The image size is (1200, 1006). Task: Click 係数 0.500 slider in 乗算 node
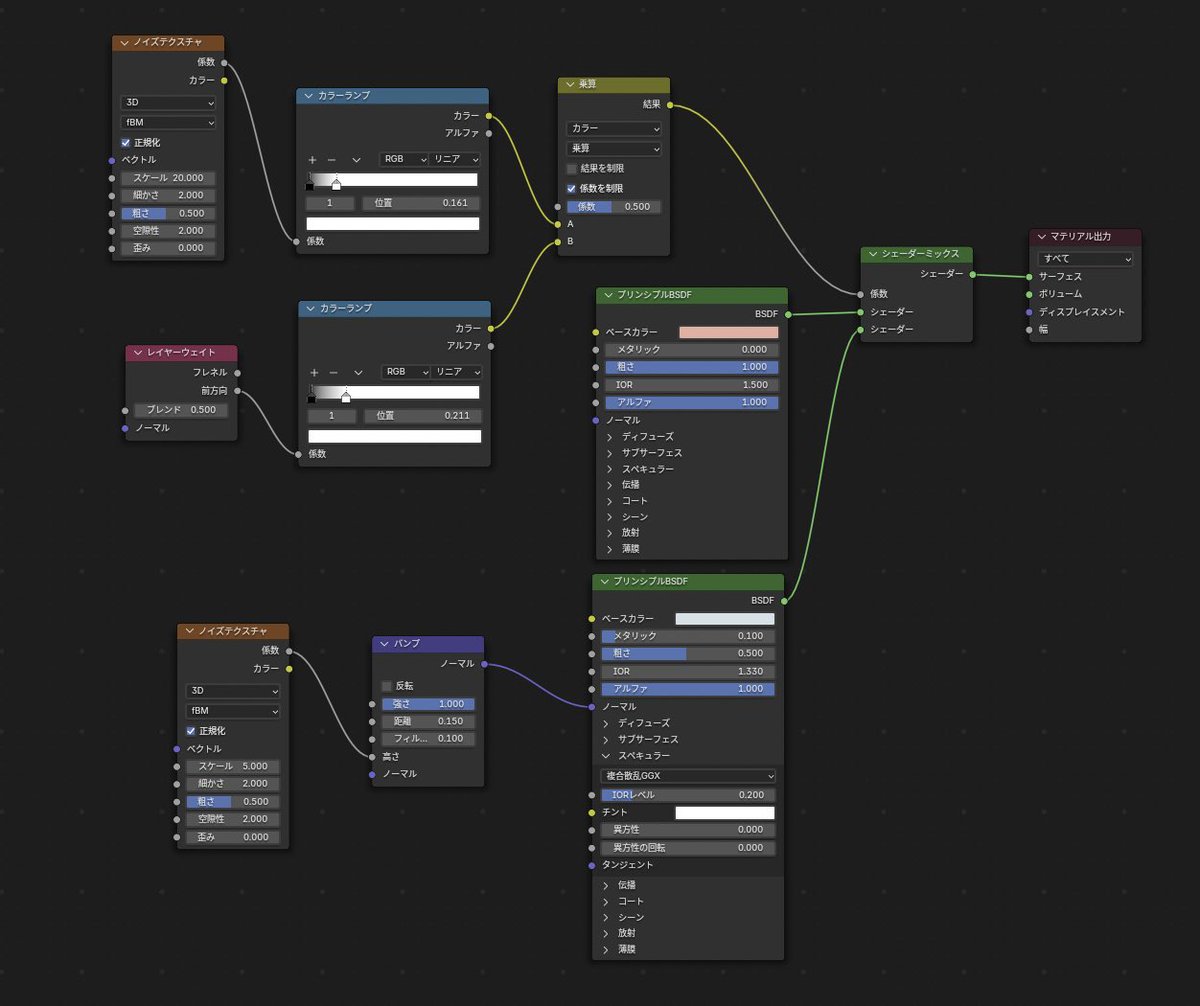click(x=614, y=207)
